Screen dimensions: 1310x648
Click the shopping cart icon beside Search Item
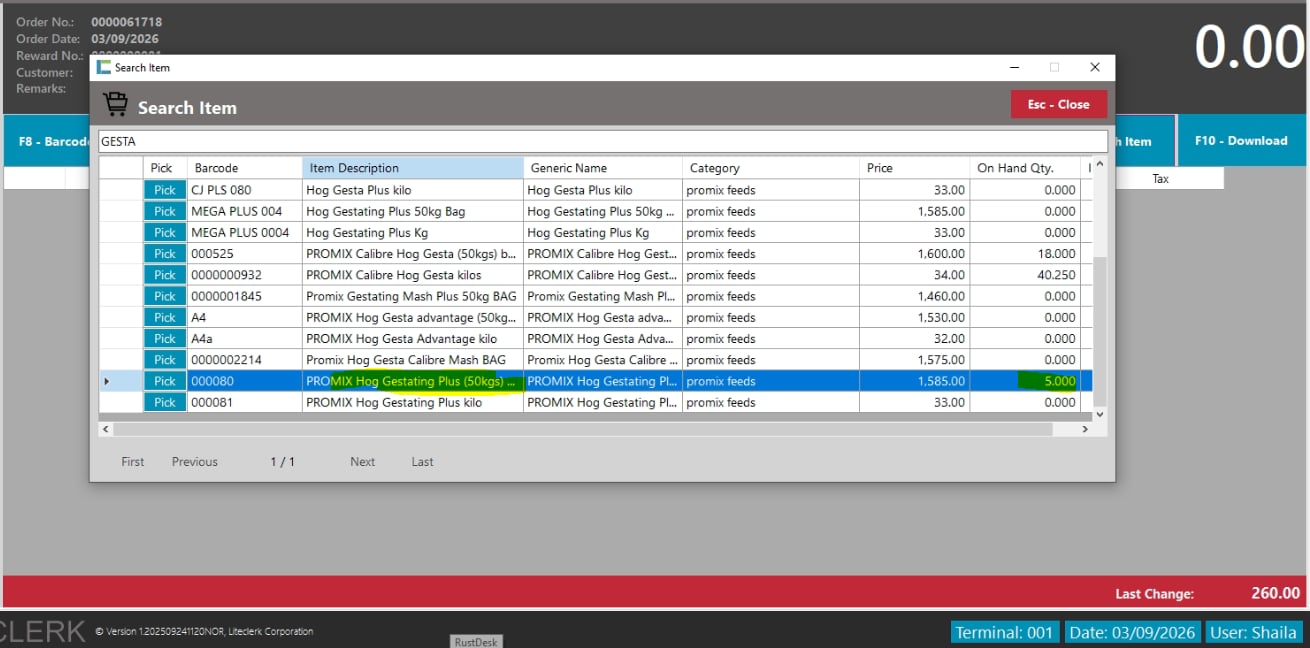[x=115, y=105]
